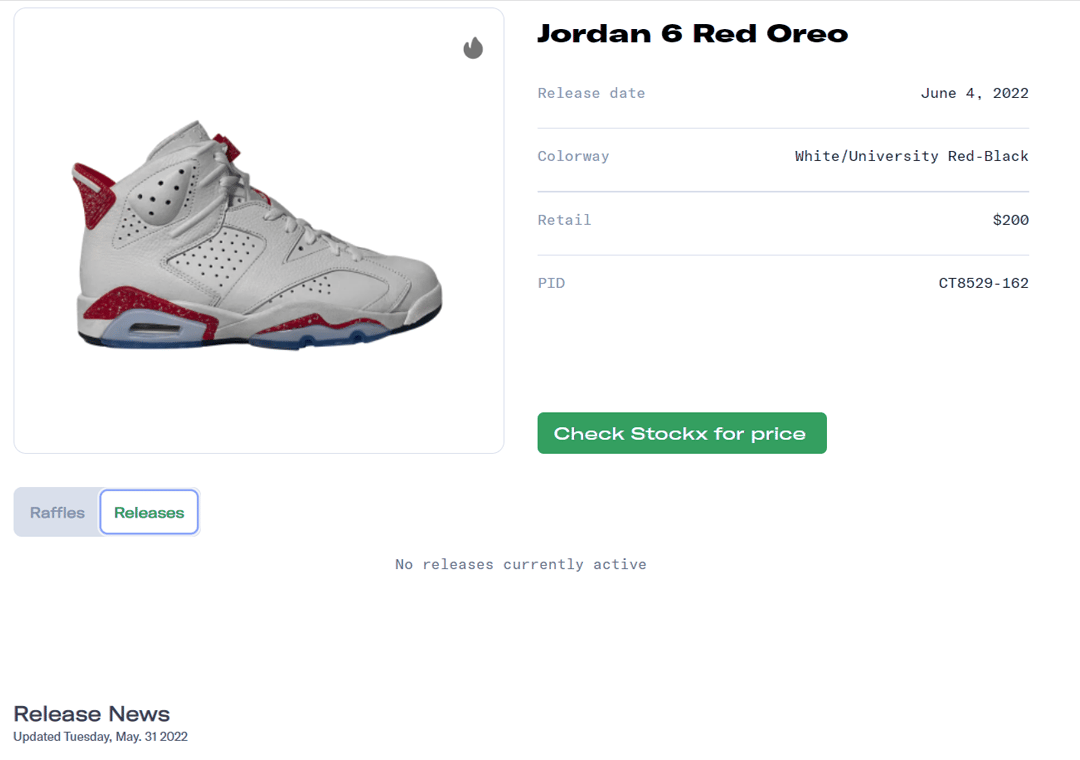Click the Release News heading

click(x=91, y=714)
